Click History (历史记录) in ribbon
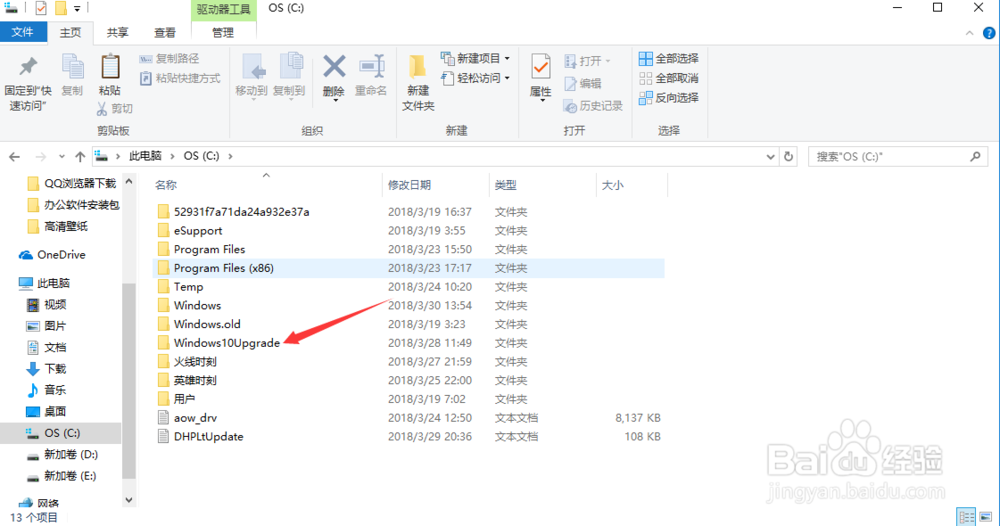Viewport: 1000px width, 526px height. [x=593, y=106]
